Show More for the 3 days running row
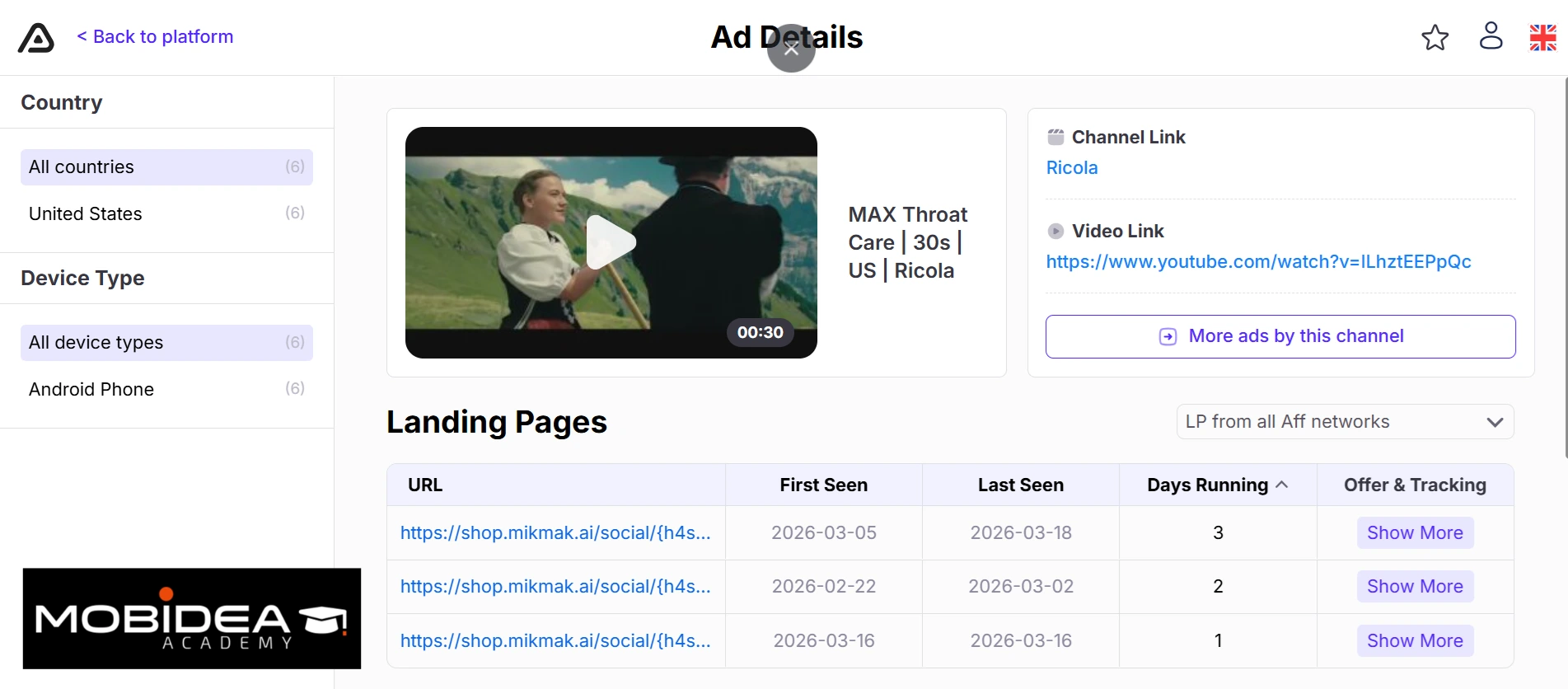 (x=1415, y=532)
